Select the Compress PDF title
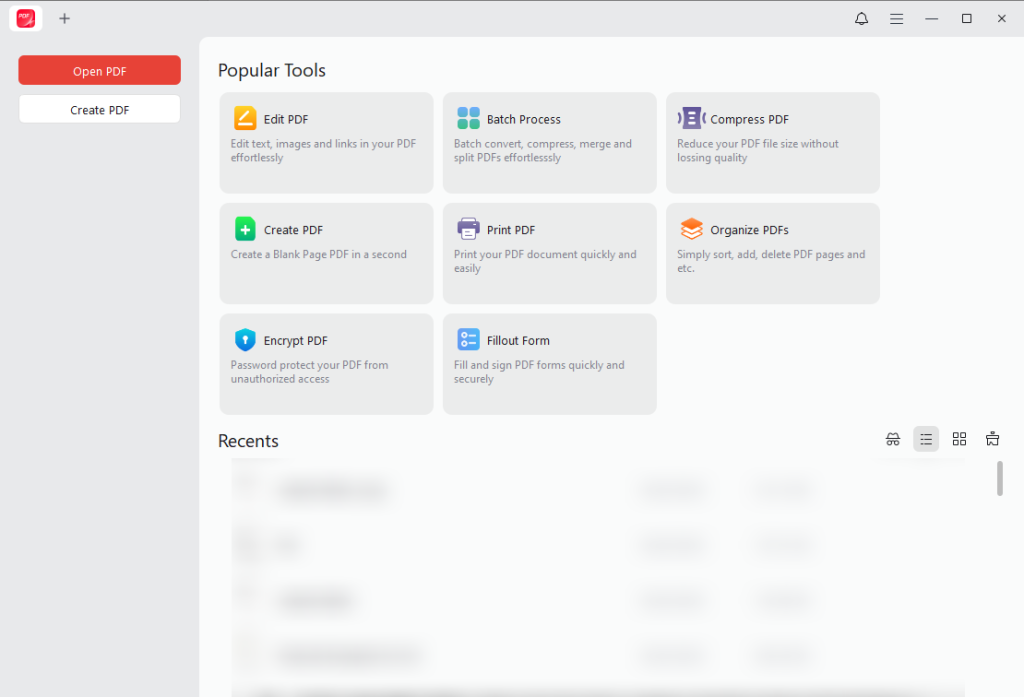Viewport: 1024px width, 697px height. click(x=749, y=120)
